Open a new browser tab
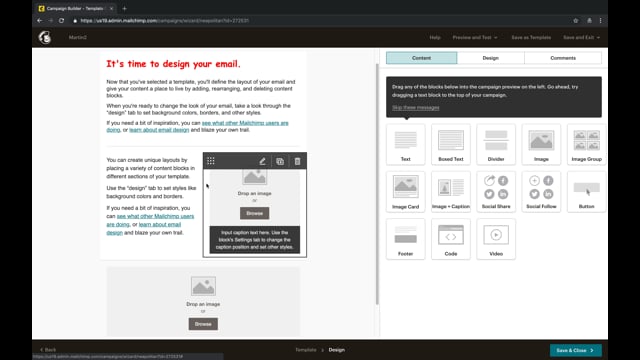This screenshot has width=640, height=360. point(124,8)
